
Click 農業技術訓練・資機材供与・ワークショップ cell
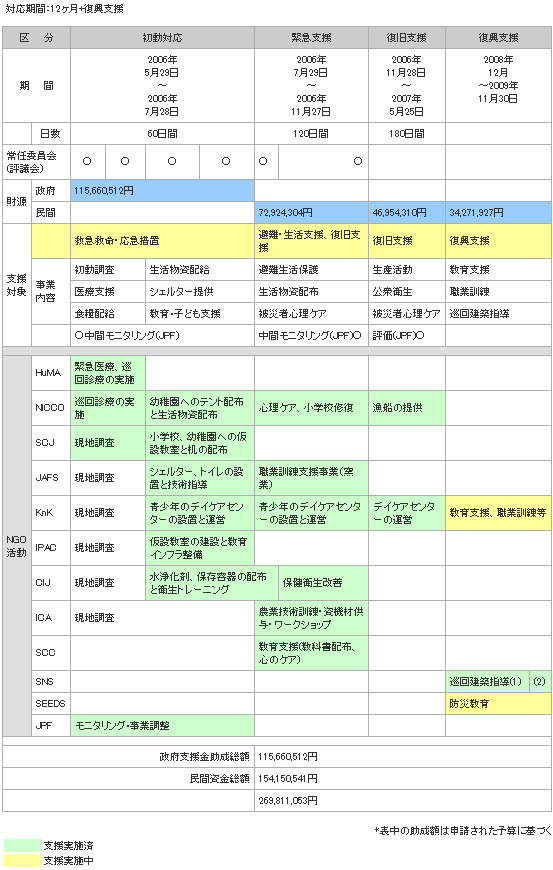pos(311,618)
